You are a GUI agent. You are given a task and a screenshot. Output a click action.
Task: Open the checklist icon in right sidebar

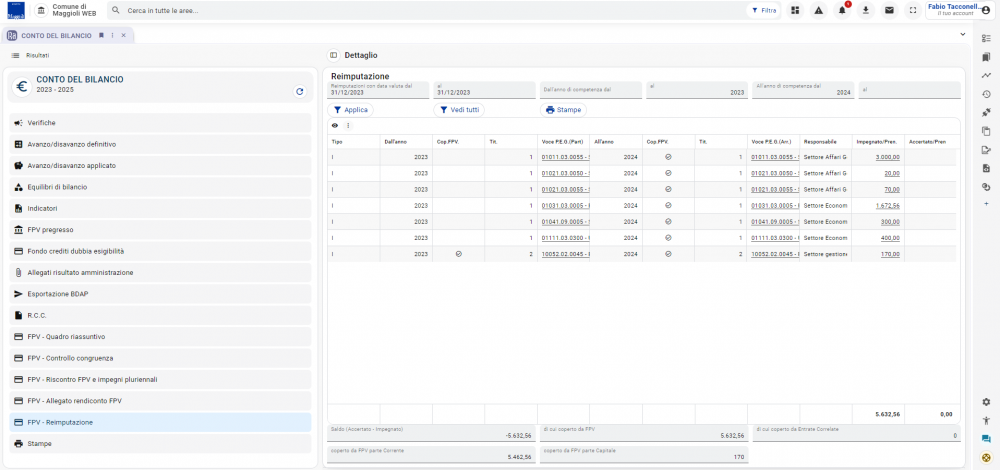[987, 38]
